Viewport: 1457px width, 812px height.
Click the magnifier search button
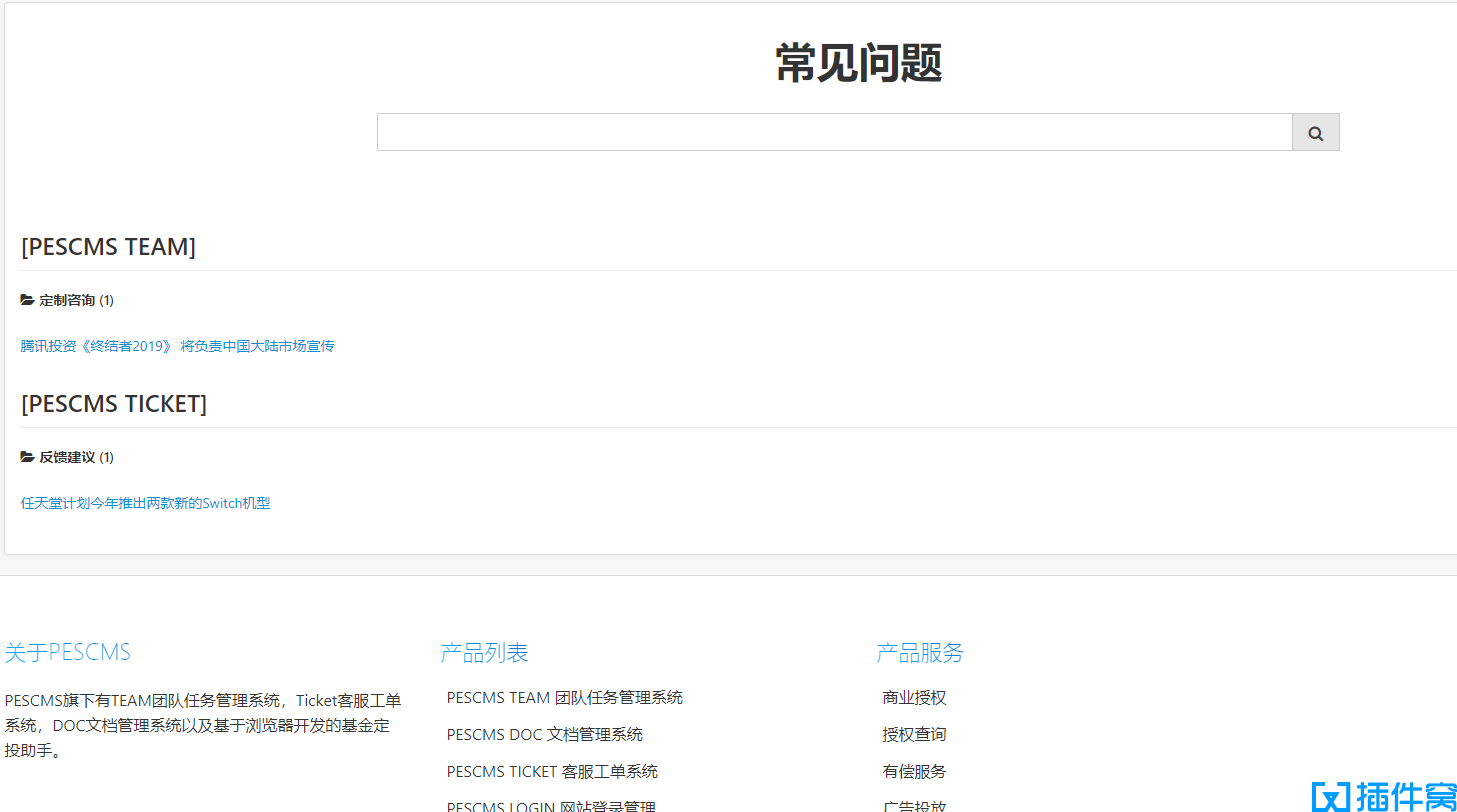coord(1315,132)
